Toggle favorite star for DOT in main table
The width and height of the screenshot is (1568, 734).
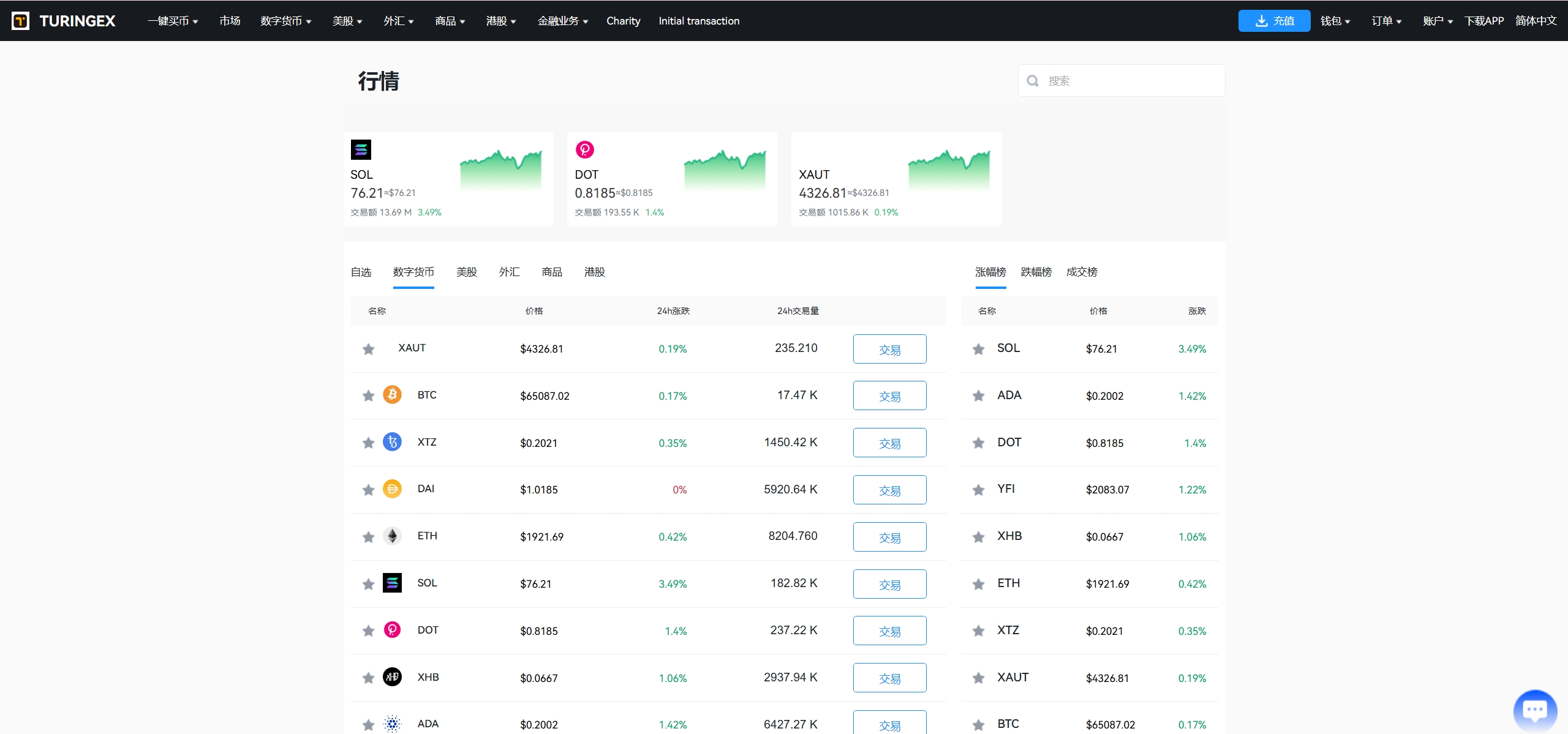368,631
